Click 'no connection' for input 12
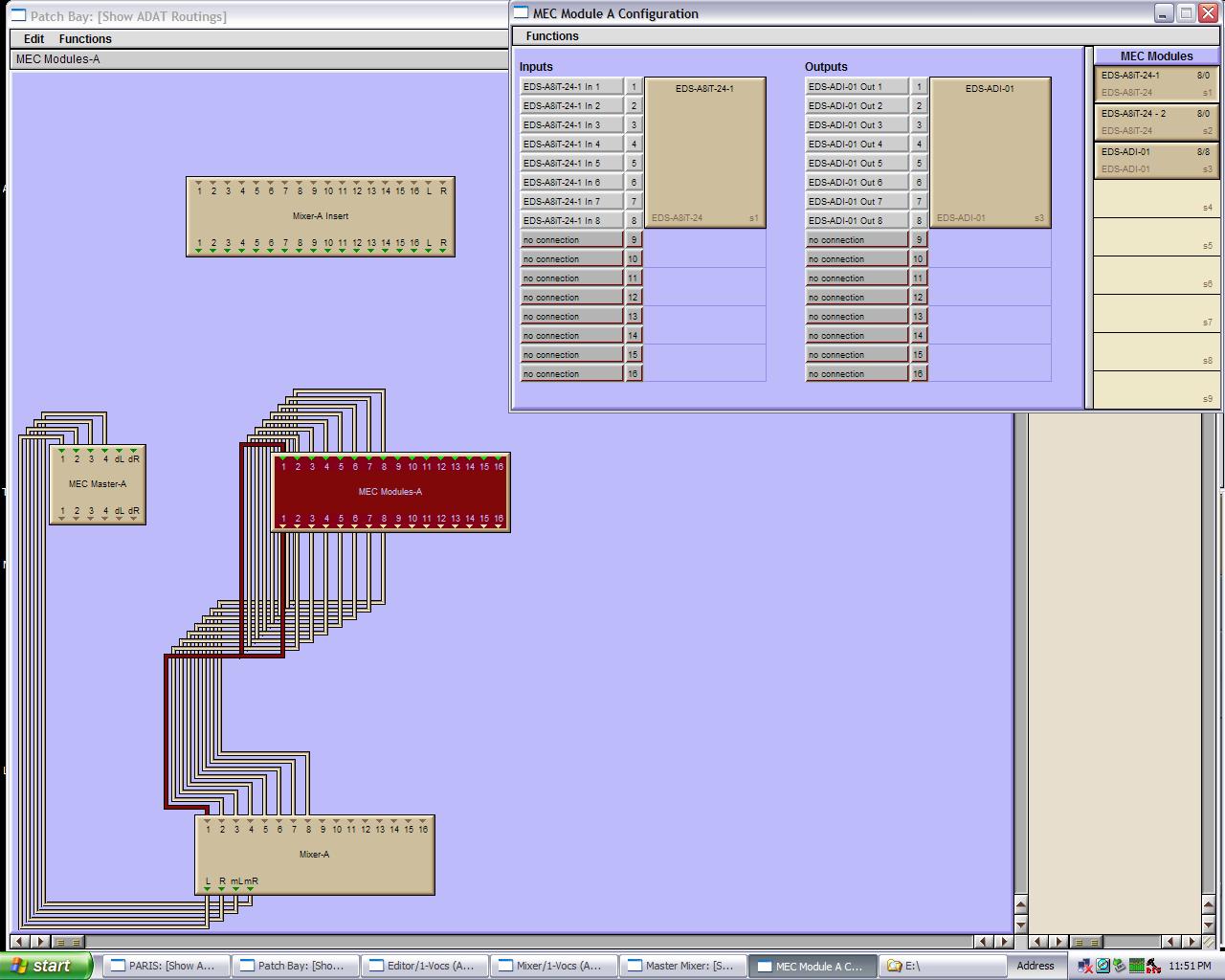1225x980 pixels. click(571, 297)
